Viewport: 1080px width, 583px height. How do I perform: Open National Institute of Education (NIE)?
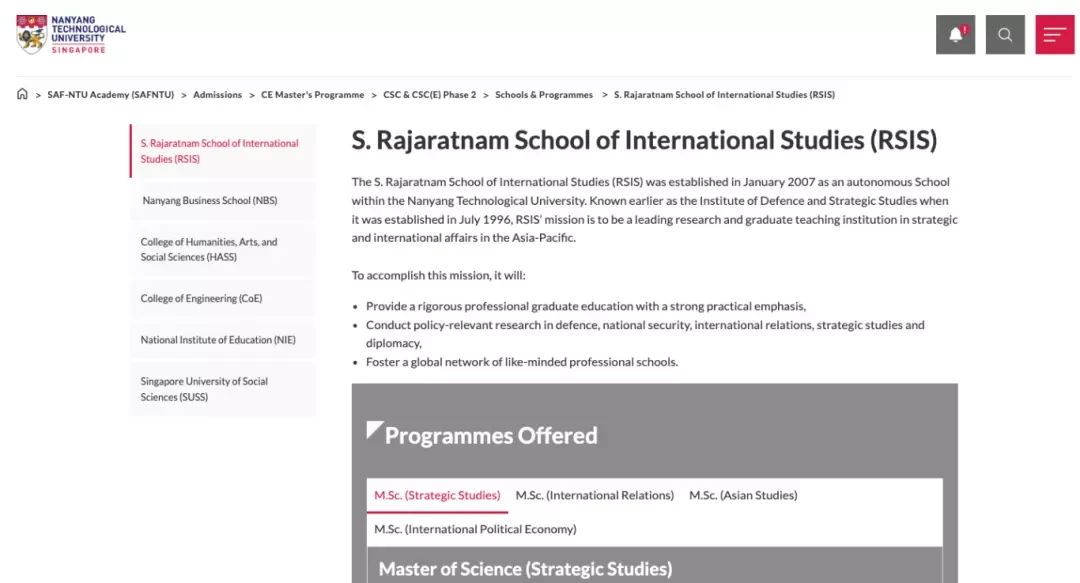223,340
